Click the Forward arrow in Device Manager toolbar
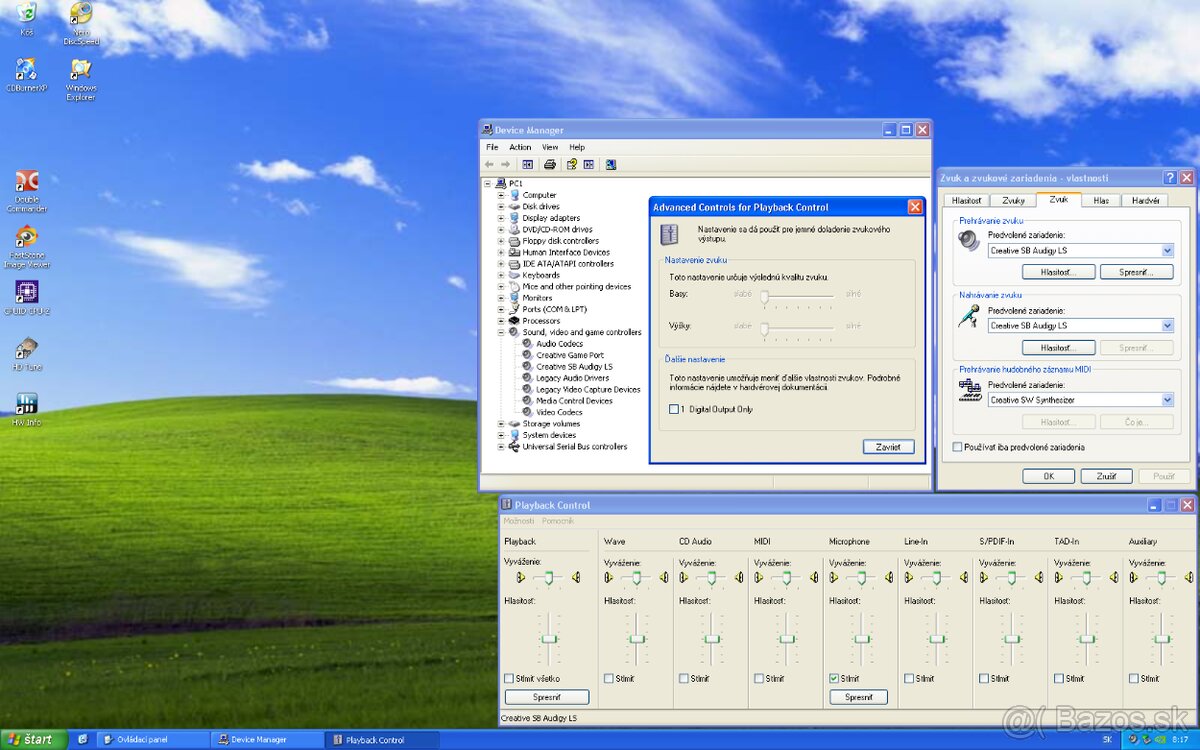Image resolution: width=1200 pixels, height=750 pixels. tap(505, 164)
